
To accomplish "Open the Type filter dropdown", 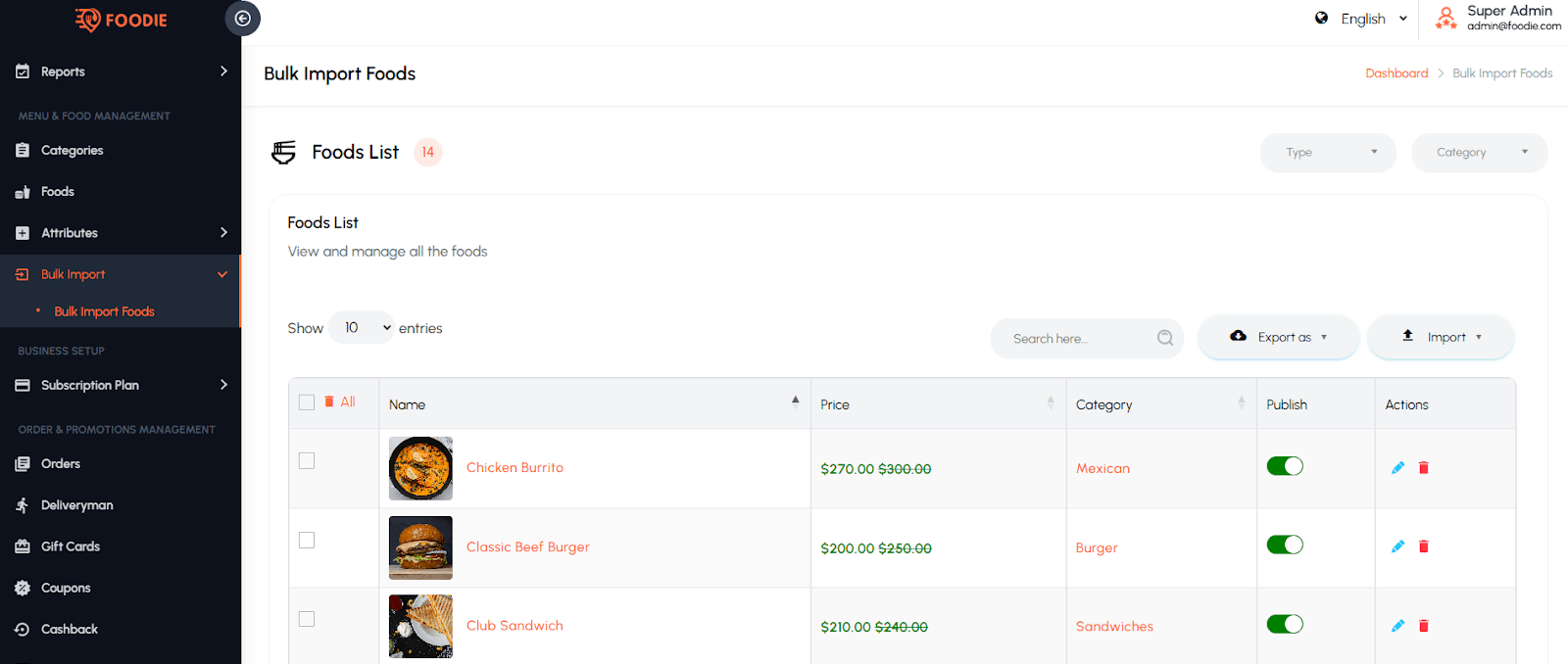I will 1327,153.
